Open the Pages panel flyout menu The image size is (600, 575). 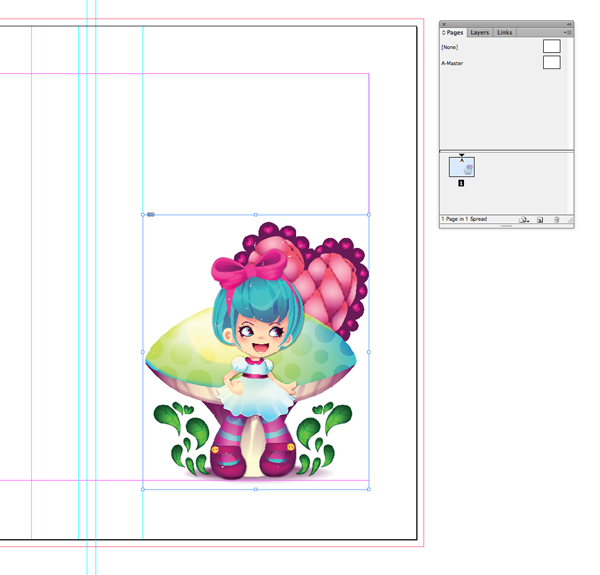(567, 33)
